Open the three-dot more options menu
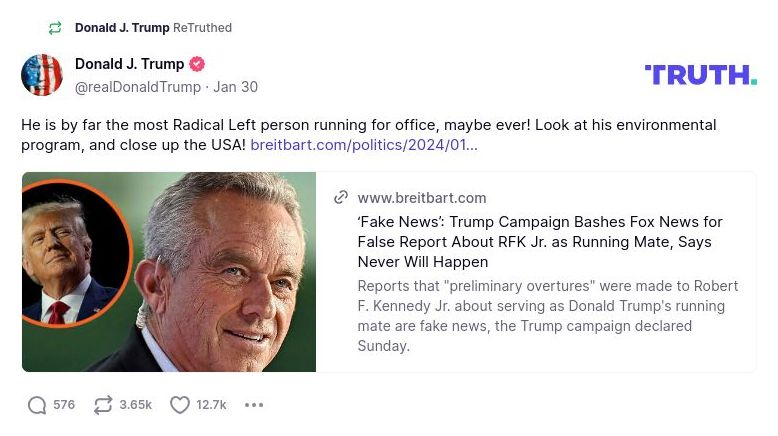Image resolution: width=778 pixels, height=436 pixels. click(254, 405)
